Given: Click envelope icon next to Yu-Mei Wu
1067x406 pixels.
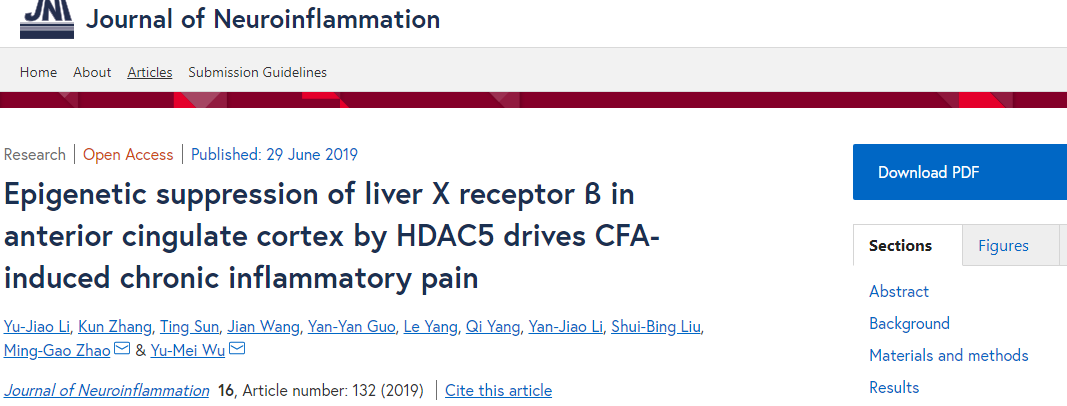Looking at the screenshot, I should (x=237, y=349).
